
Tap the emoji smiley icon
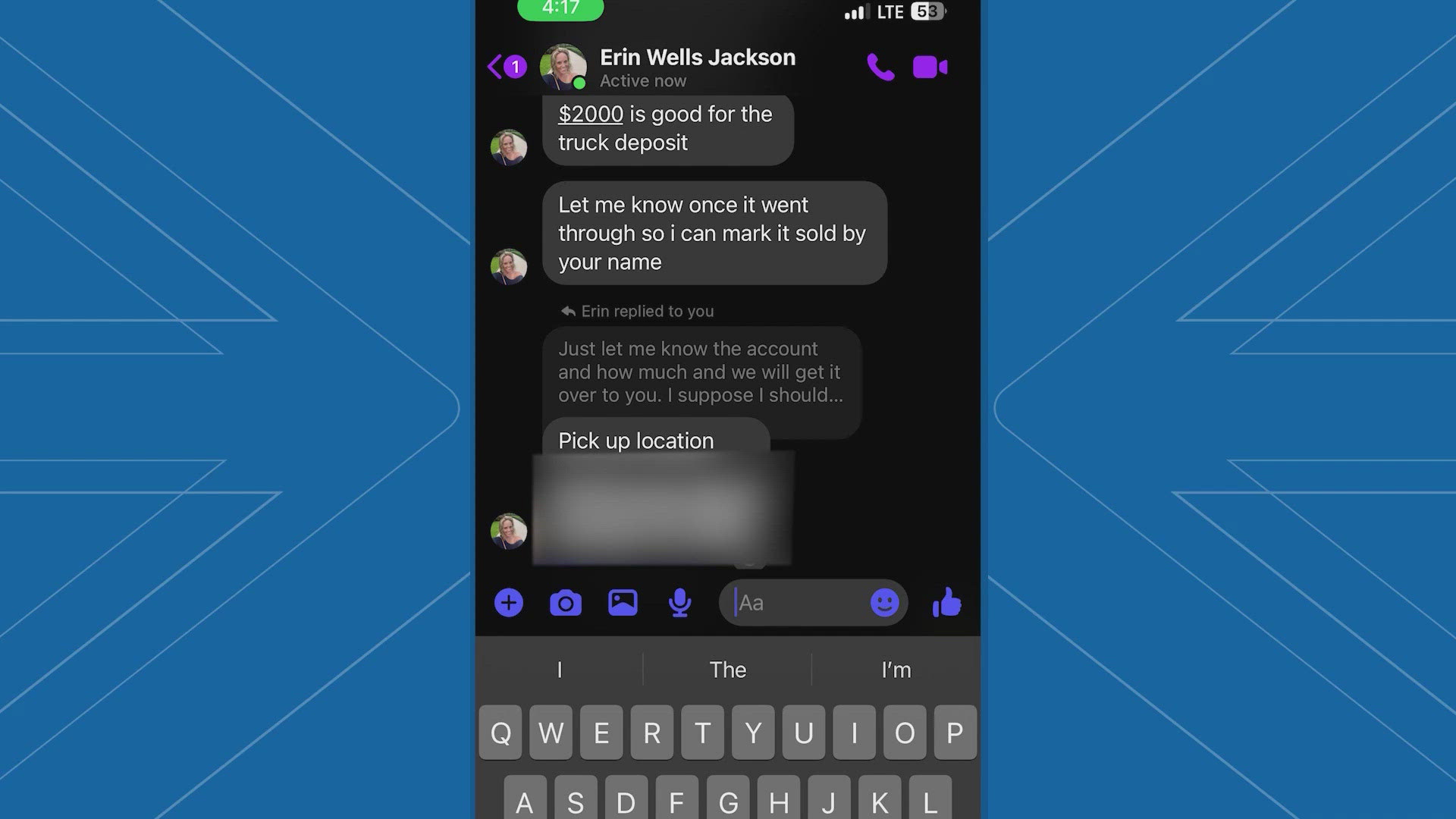pos(884,602)
